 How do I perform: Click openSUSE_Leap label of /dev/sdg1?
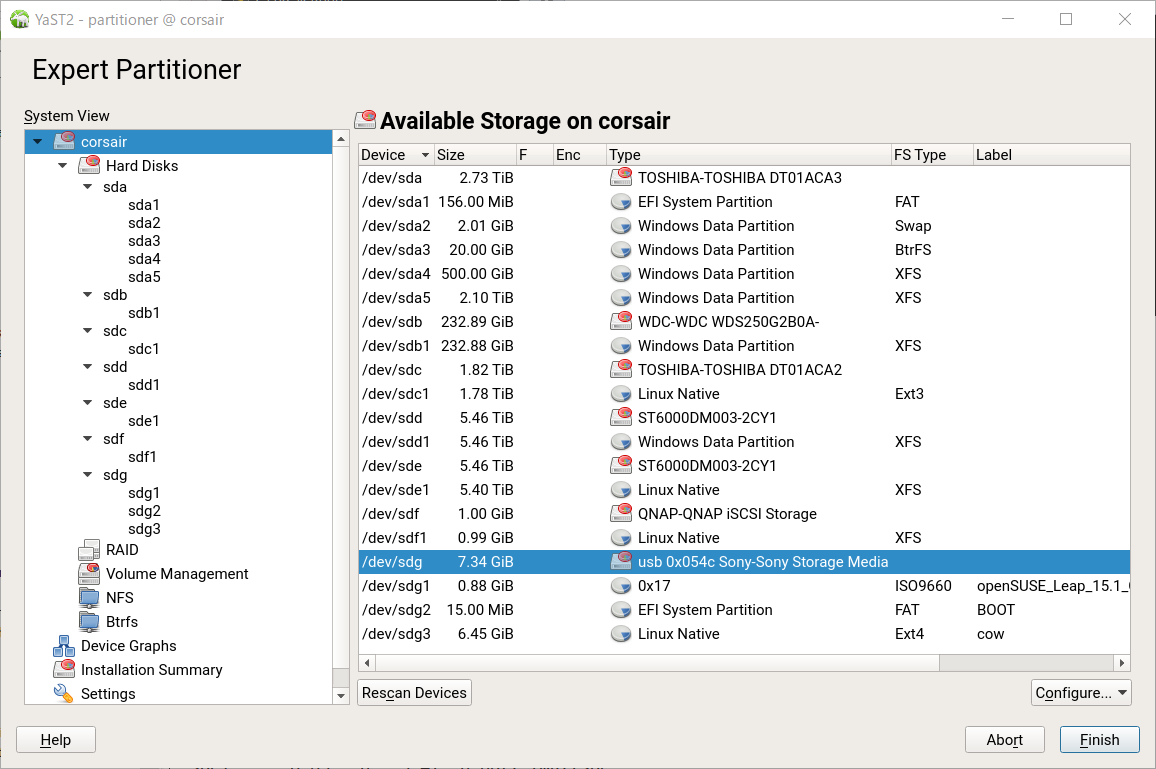[x=1052, y=585]
